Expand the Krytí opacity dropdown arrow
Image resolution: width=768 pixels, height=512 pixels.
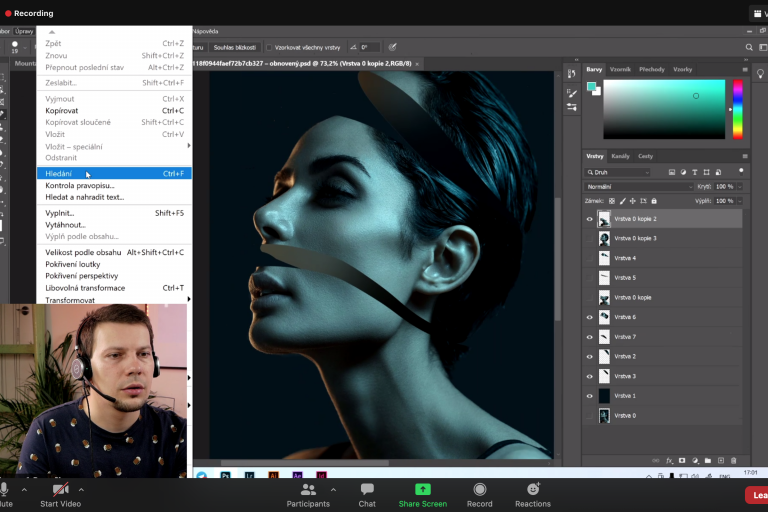[740, 187]
